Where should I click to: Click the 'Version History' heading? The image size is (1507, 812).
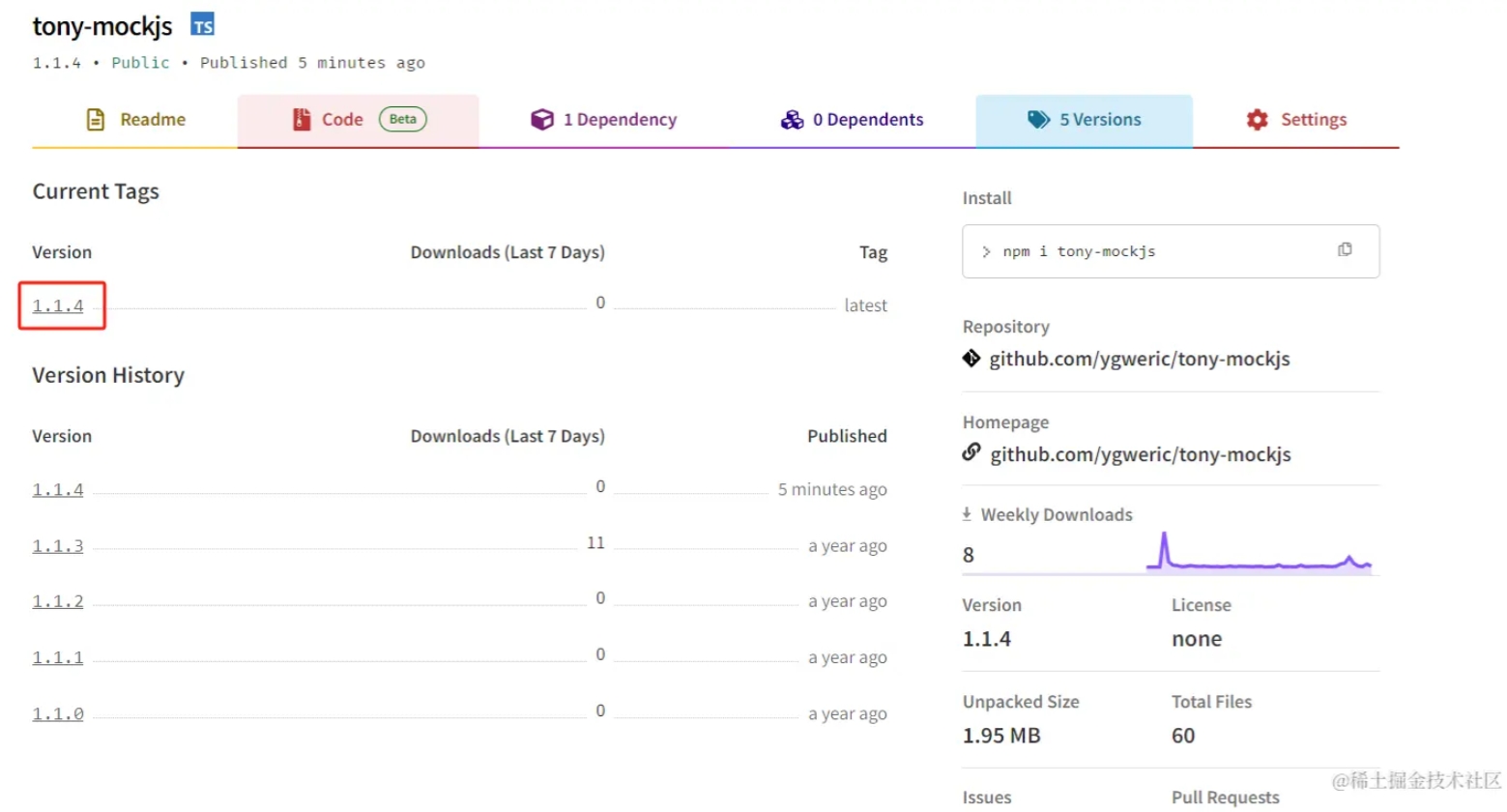108,375
